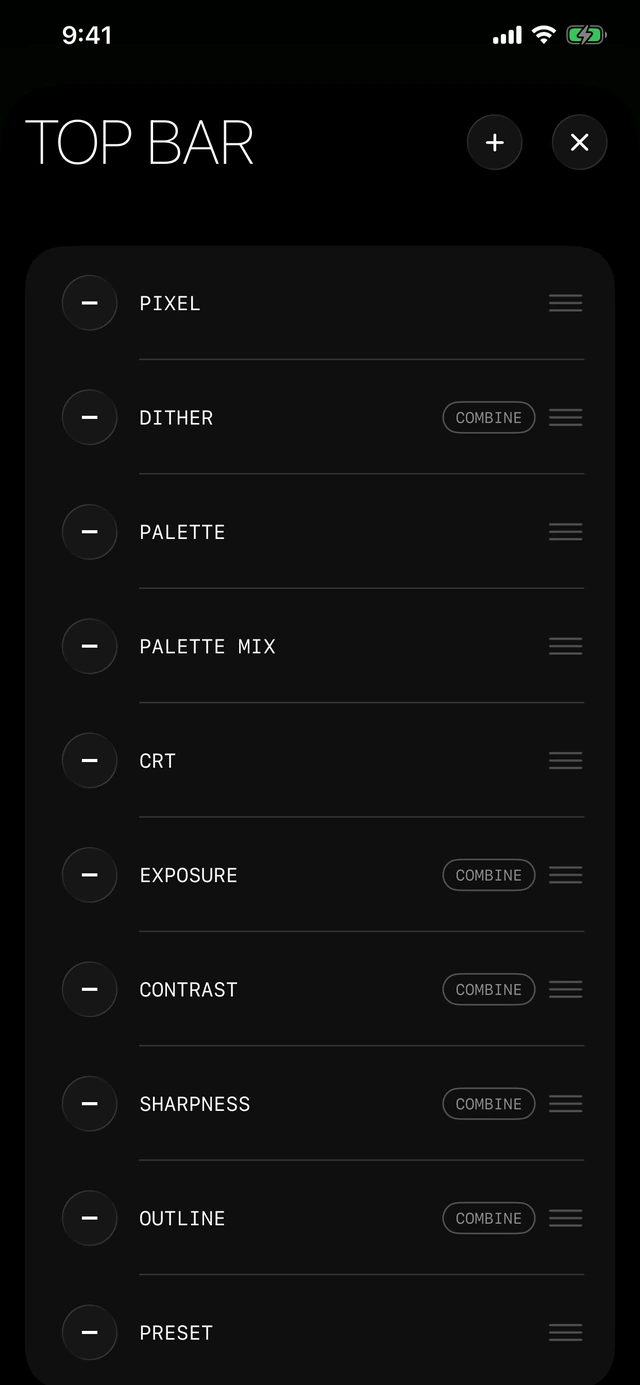This screenshot has height=1385, width=640.
Task: Remove CRT with the minus icon
Action: coord(90,760)
